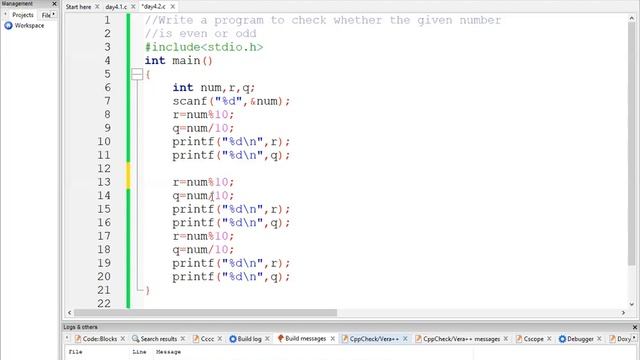Open the Search results log tab

click(x=158, y=339)
